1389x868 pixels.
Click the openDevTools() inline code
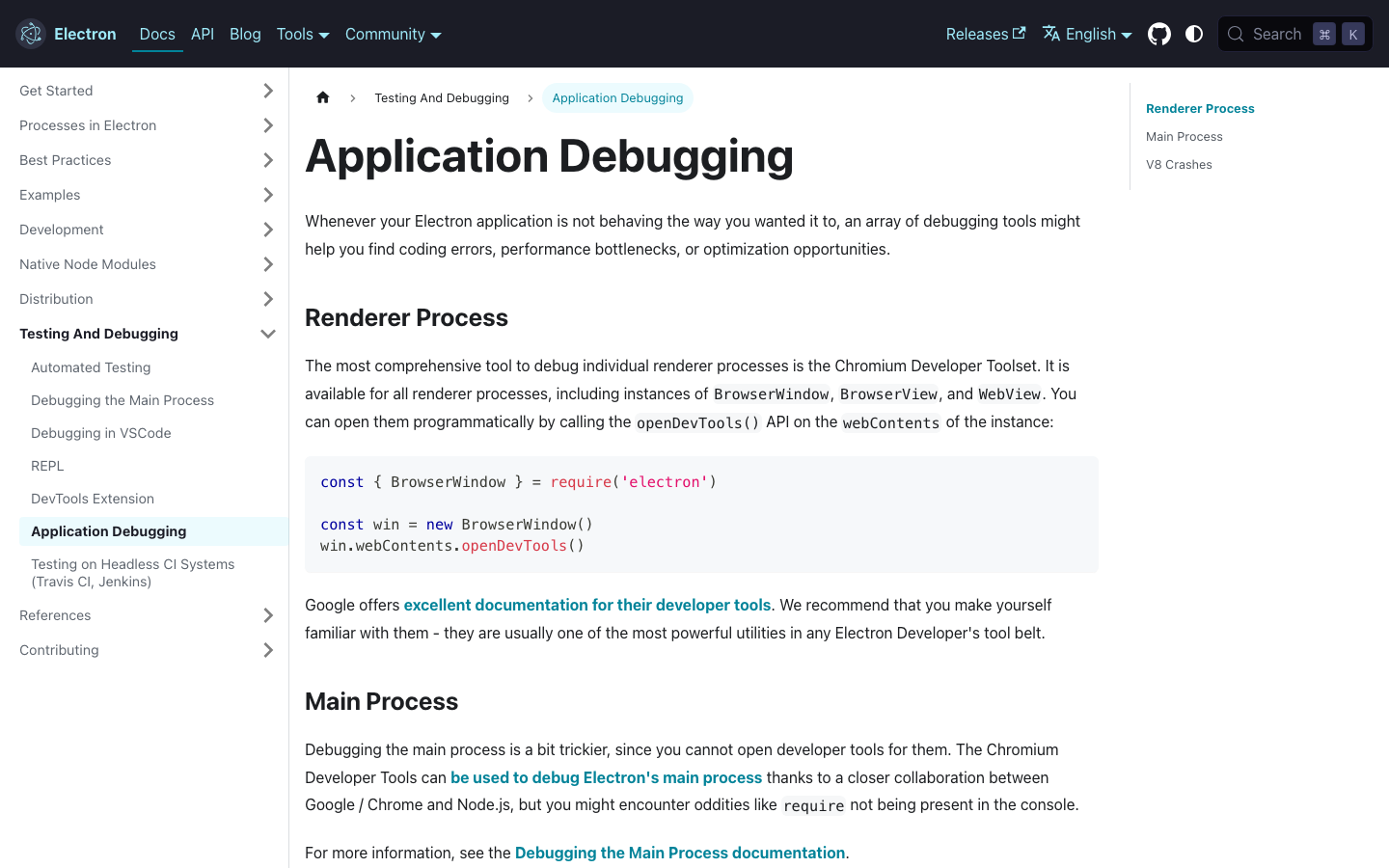click(698, 422)
